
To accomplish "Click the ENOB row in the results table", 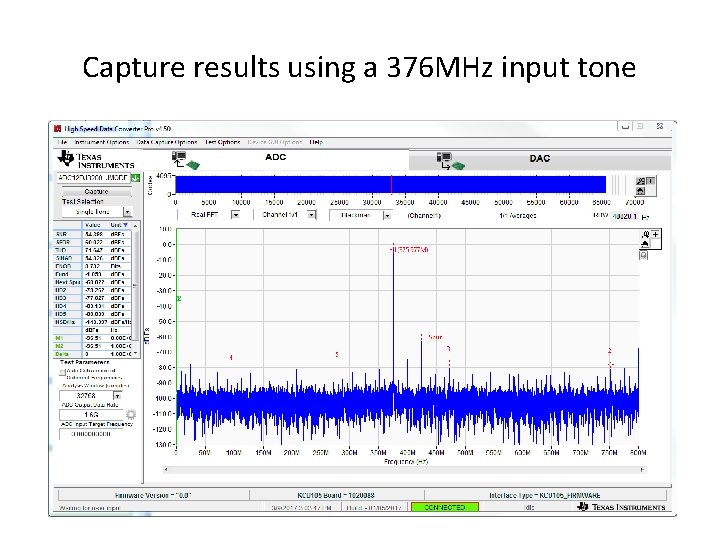I will [x=93, y=266].
